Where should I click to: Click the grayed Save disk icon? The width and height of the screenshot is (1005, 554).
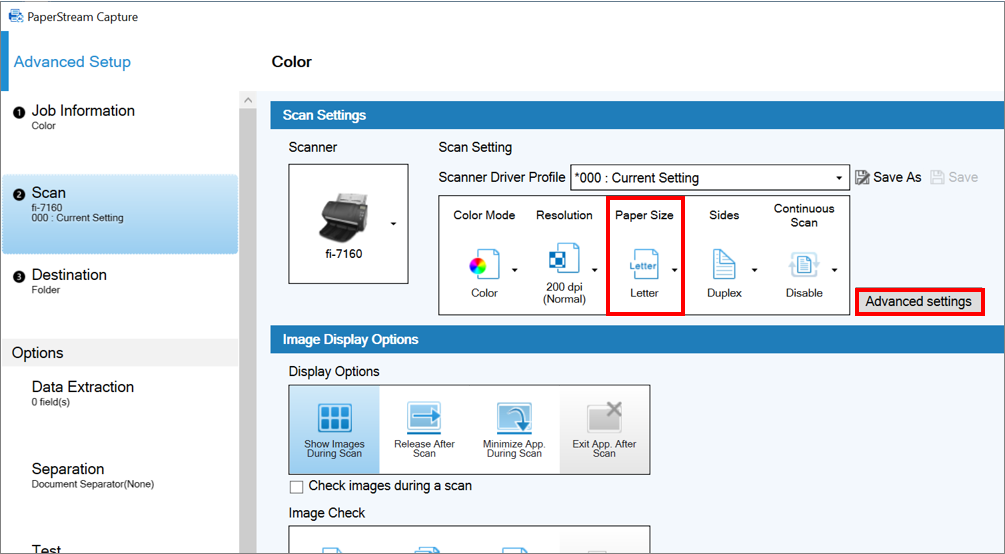point(937,178)
